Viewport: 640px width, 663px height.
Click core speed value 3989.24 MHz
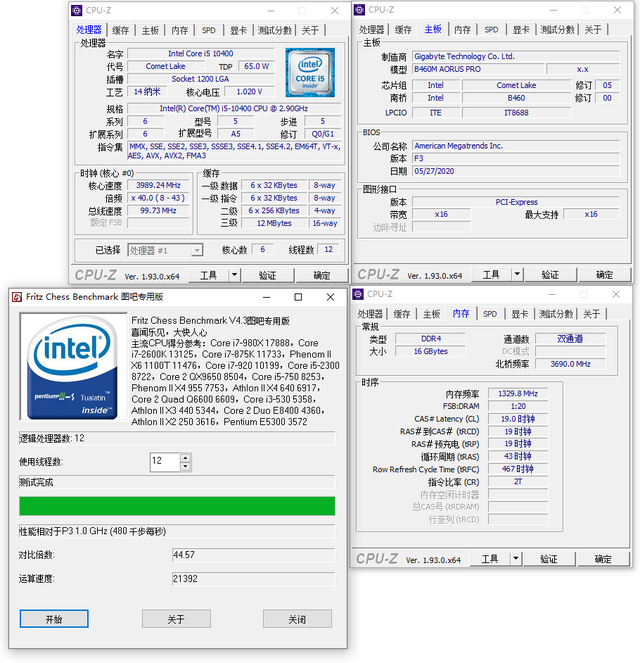tap(159, 185)
